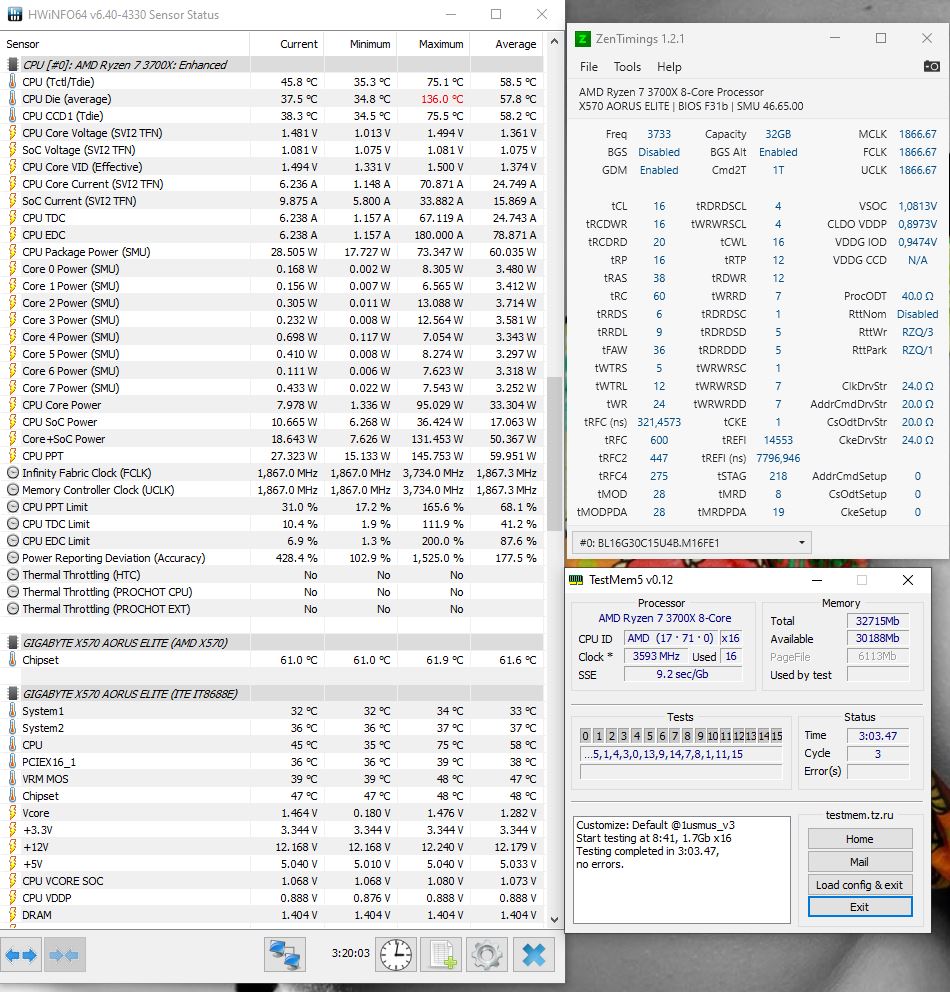Click thermometer icon for X570 Chipset 61.0 °C

click(x=12, y=660)
